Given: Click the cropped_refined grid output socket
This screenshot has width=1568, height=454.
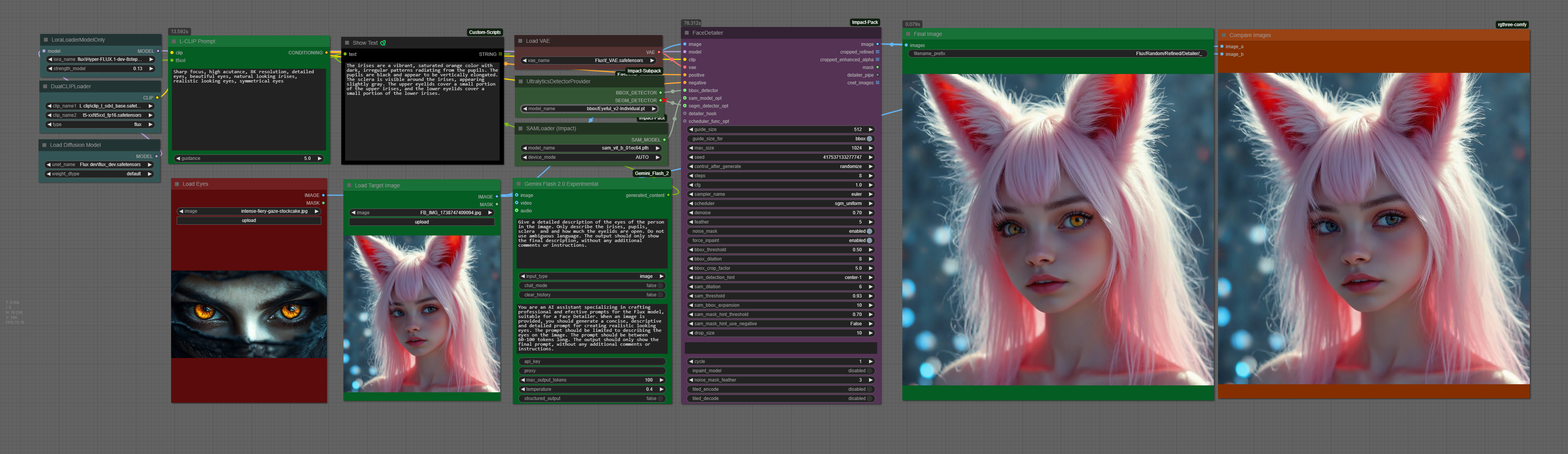Looking at the screenshot, I should click(877, 52).
